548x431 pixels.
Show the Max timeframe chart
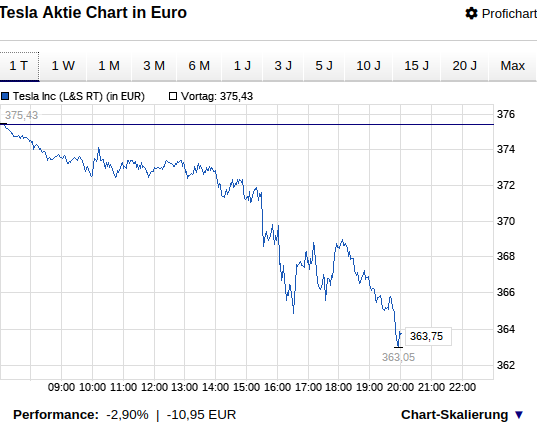point(512,66)
